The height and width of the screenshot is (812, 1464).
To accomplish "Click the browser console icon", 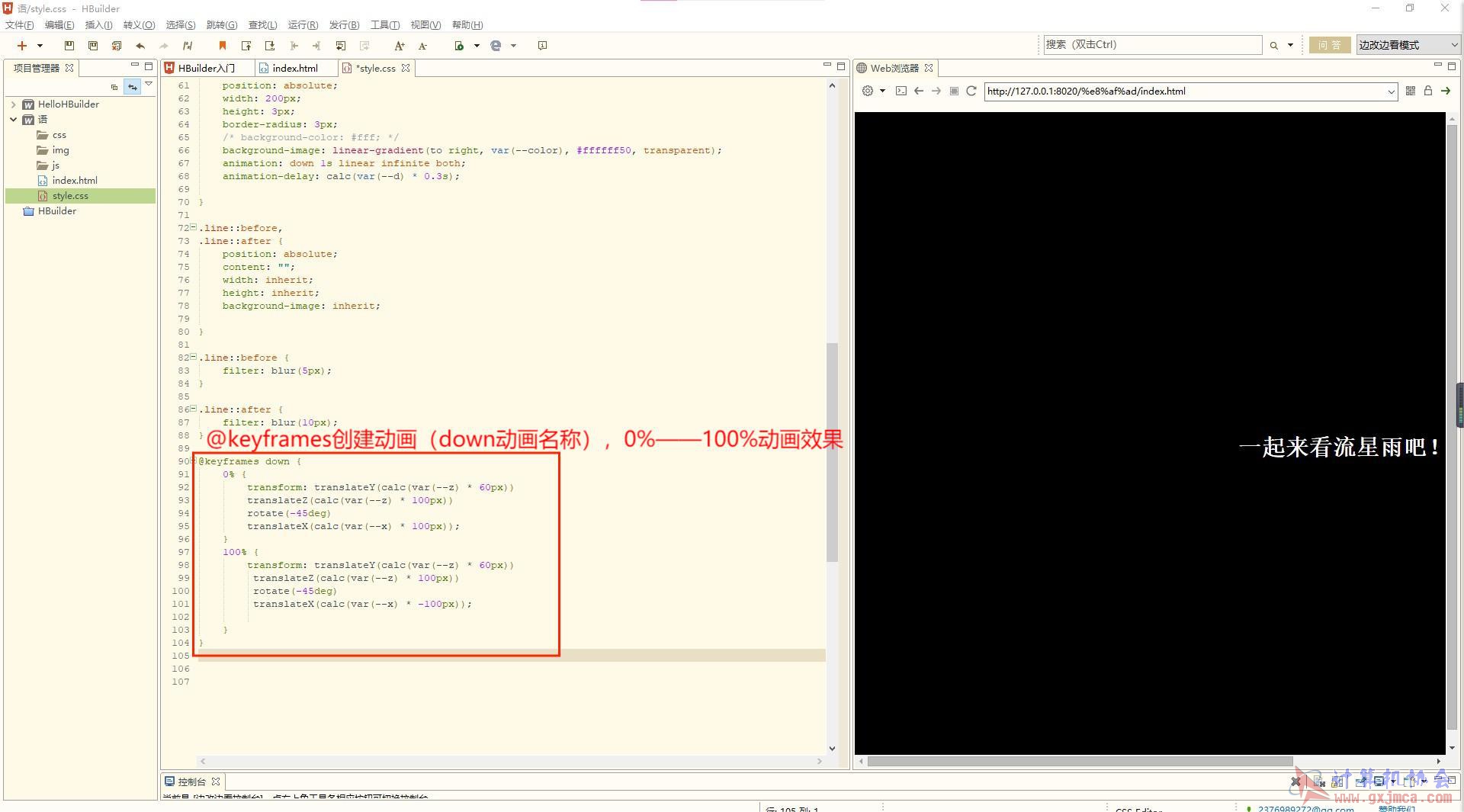I will click(901, 91).
